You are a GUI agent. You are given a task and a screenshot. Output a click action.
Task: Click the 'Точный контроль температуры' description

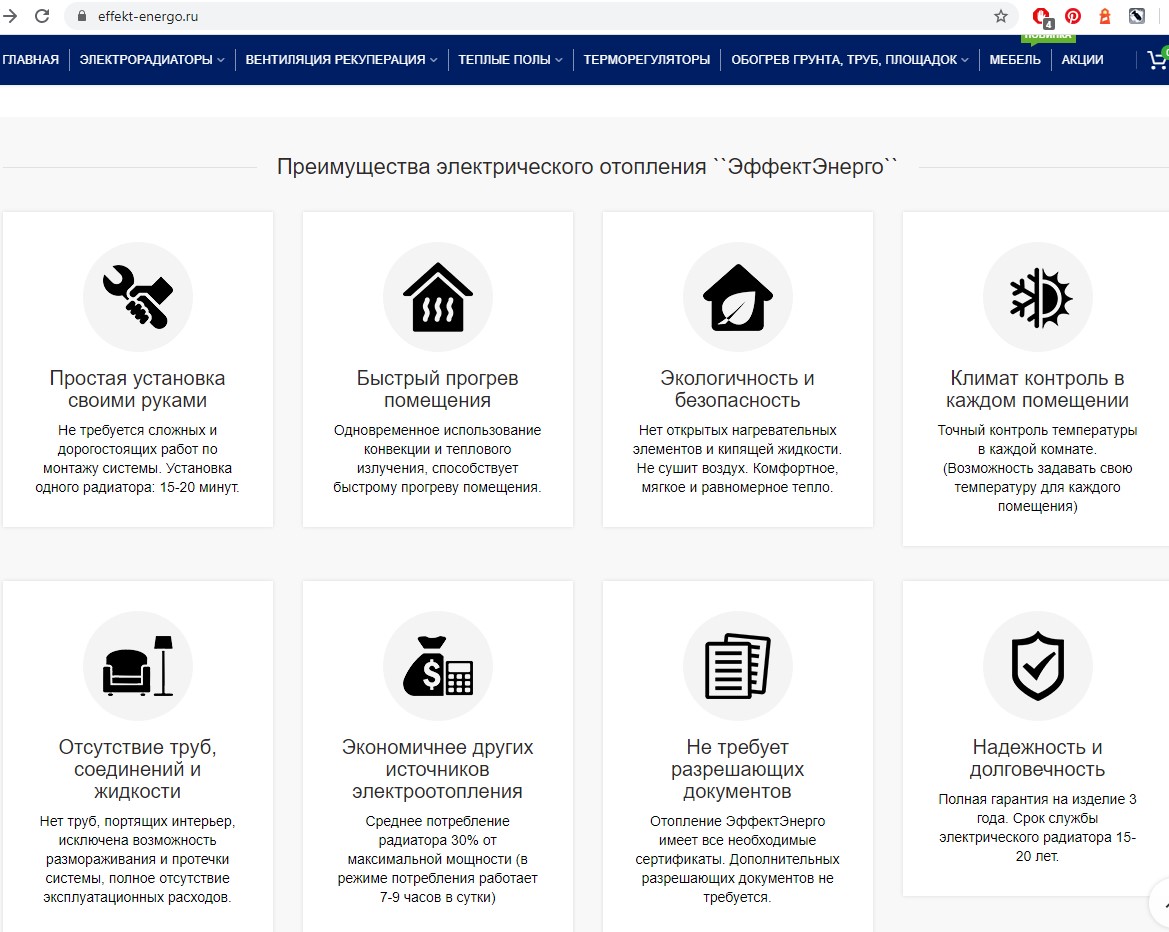pyautogui.click(x=1038, y=468)
